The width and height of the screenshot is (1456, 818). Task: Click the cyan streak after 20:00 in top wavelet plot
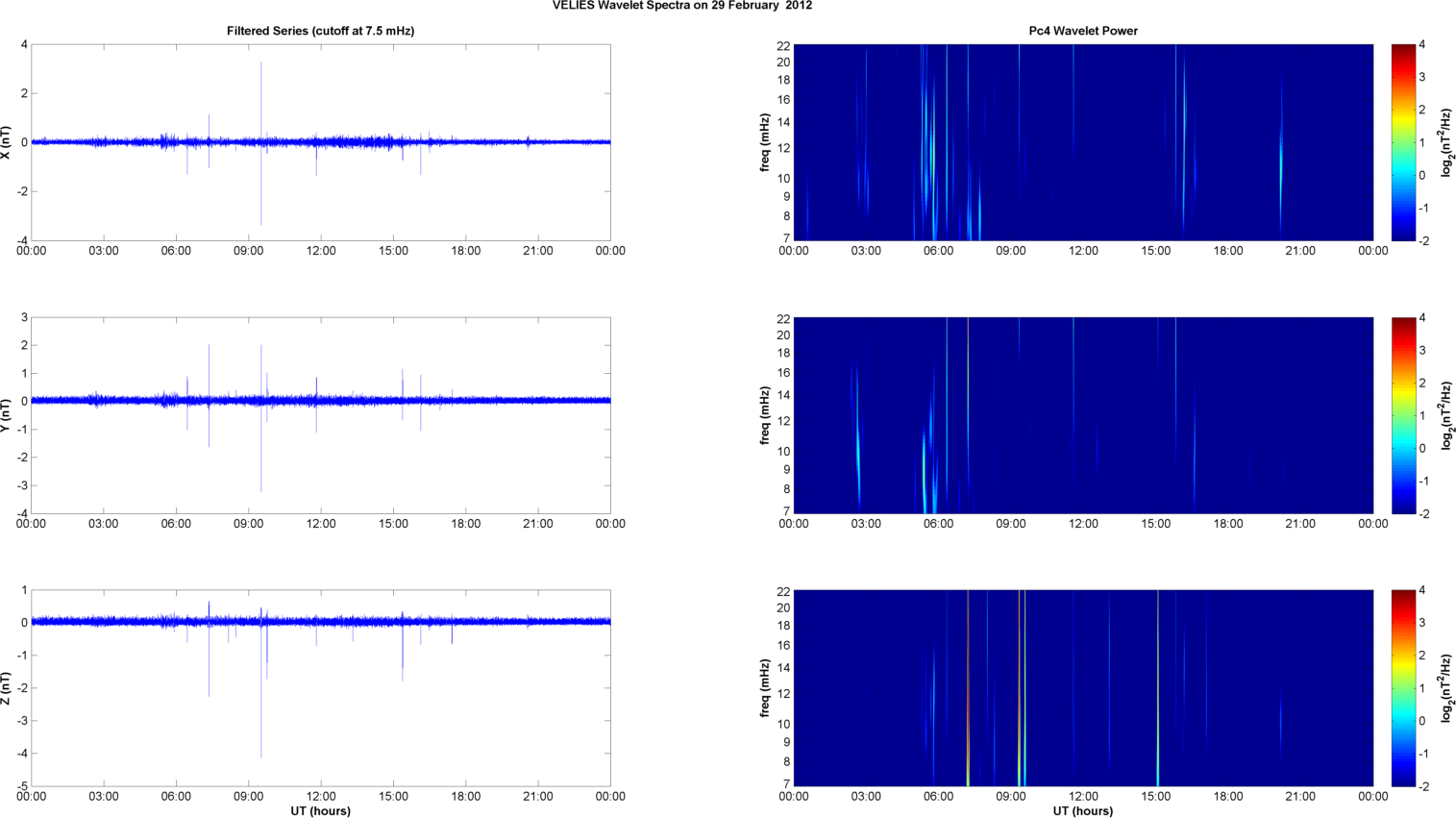click(x=1281, y=159)
